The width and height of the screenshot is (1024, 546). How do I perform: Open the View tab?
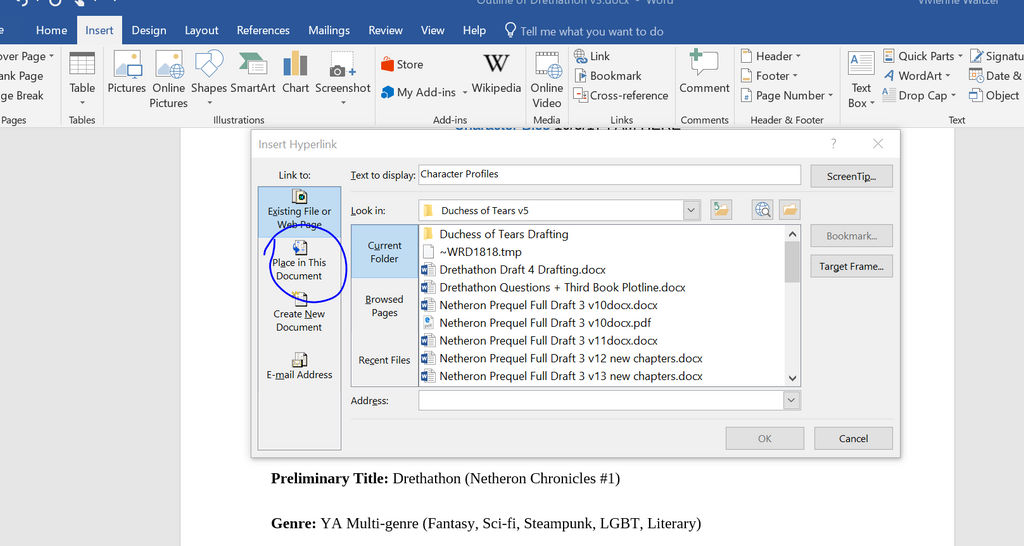tap(432, 30)
